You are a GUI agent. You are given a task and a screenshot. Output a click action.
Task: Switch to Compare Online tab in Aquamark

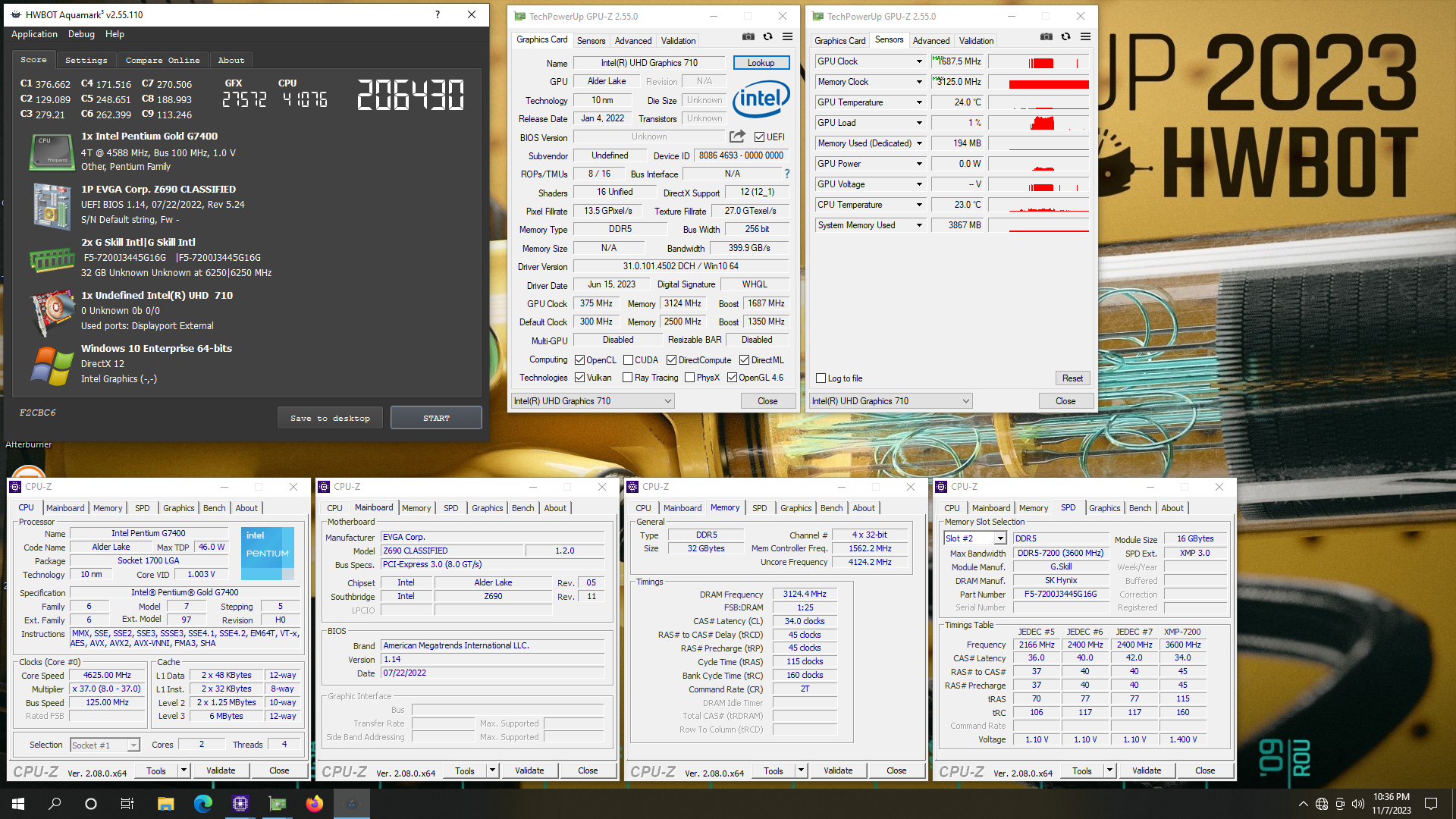162,60
